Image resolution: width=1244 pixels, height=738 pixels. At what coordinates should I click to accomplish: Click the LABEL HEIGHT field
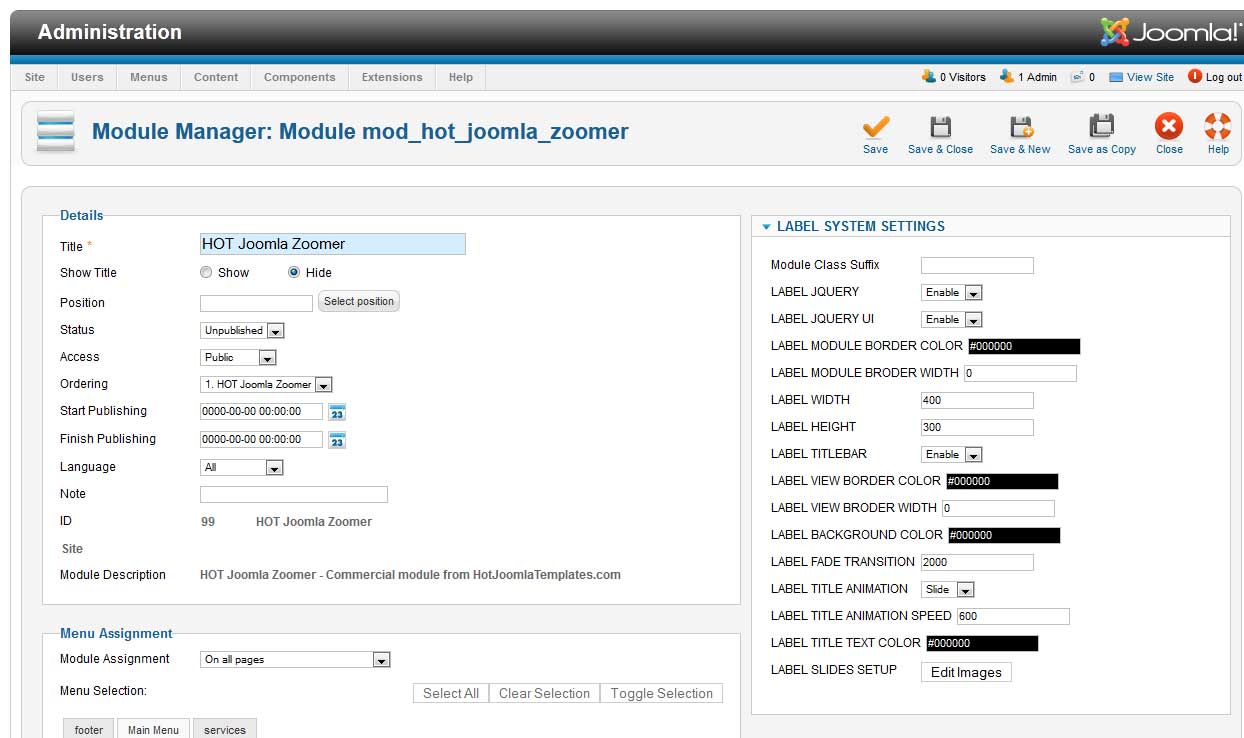click(977, 427)
